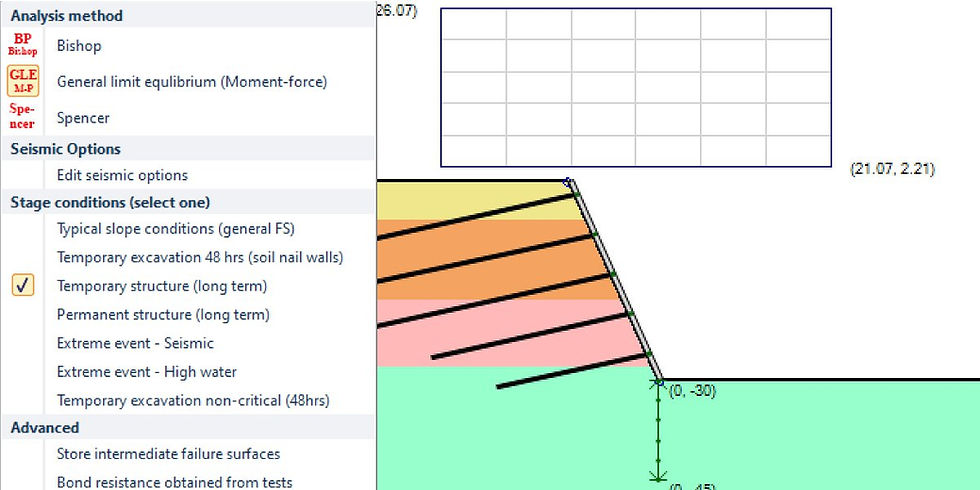Select Extreme event - Seismic condition
Image resolution: width=980 pixels, height=490 pixels.
135,343
